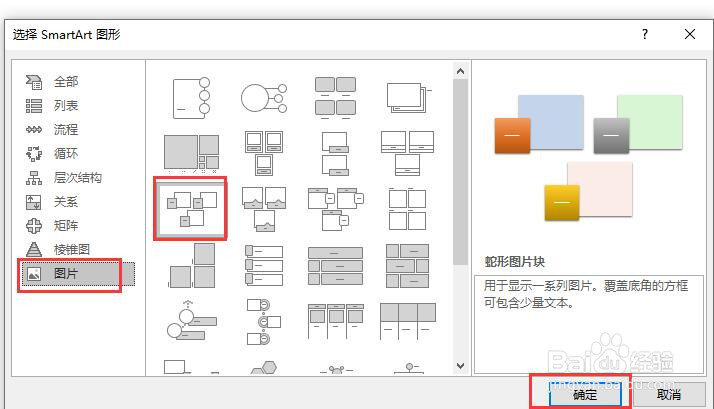The image size is (714, 409).
Task: Click the description text starting 用于显示一系列图片
Action: [x=586, y=294]
